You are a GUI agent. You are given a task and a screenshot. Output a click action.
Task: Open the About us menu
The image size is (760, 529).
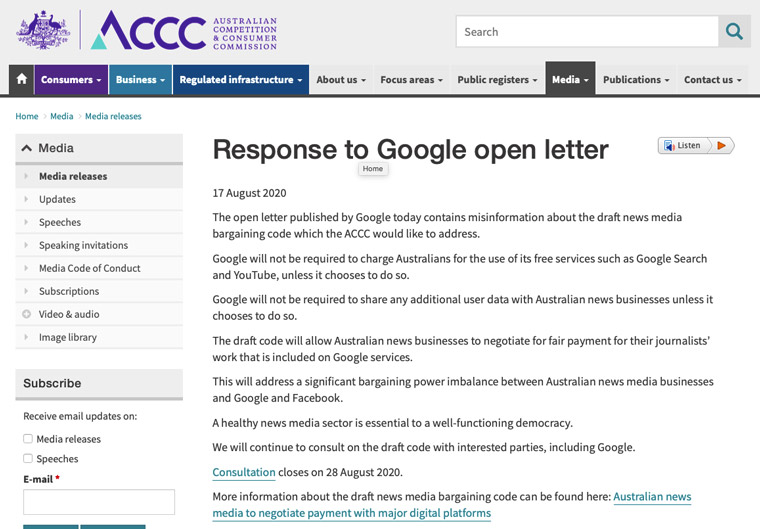point(341,80)
